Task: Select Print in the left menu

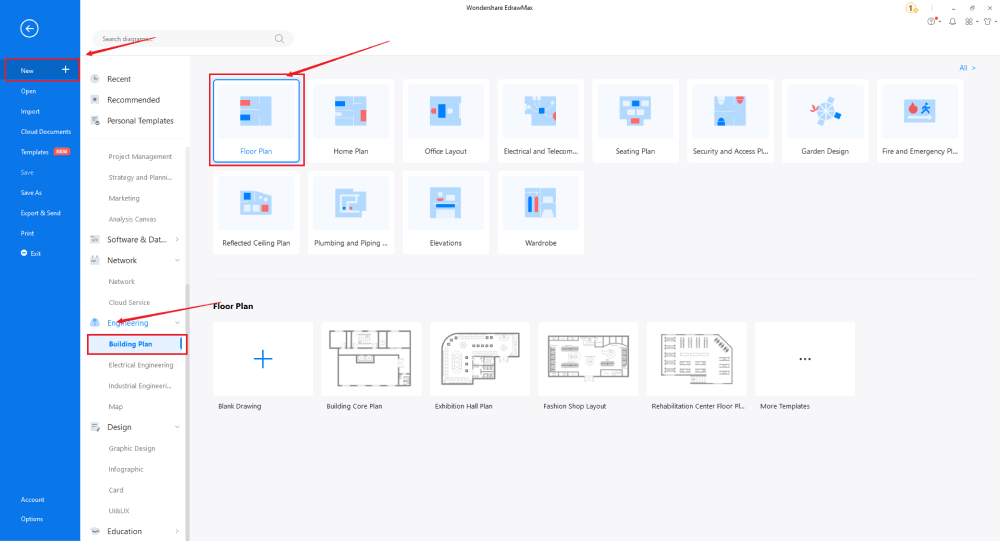Action: coord(27,233)
